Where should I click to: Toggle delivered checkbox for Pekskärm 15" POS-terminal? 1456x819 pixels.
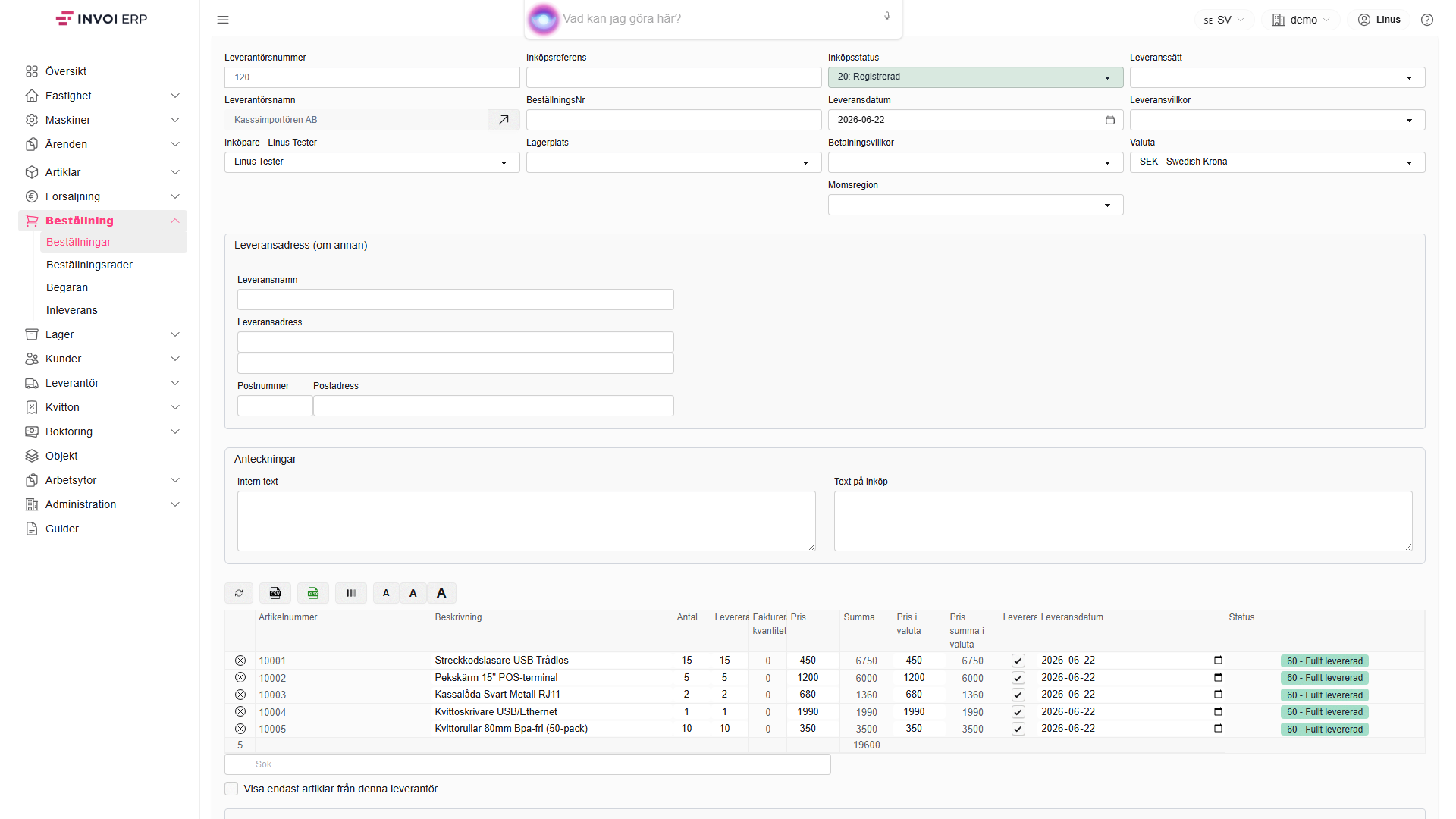pos(1018,678)
